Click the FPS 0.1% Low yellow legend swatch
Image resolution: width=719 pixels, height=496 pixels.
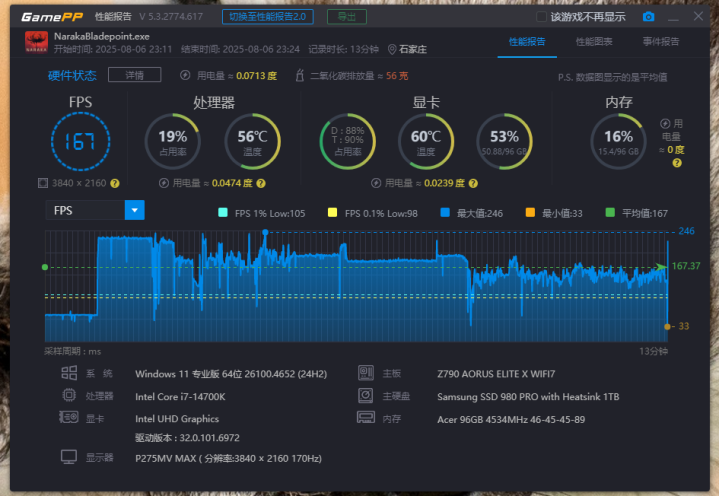click(x=332, y=212)
